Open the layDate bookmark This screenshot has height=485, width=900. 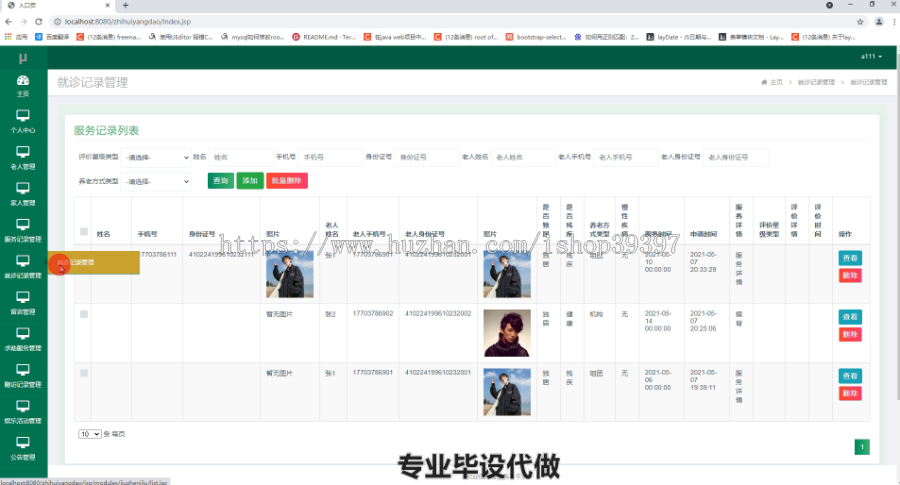(x=679, y=37)
